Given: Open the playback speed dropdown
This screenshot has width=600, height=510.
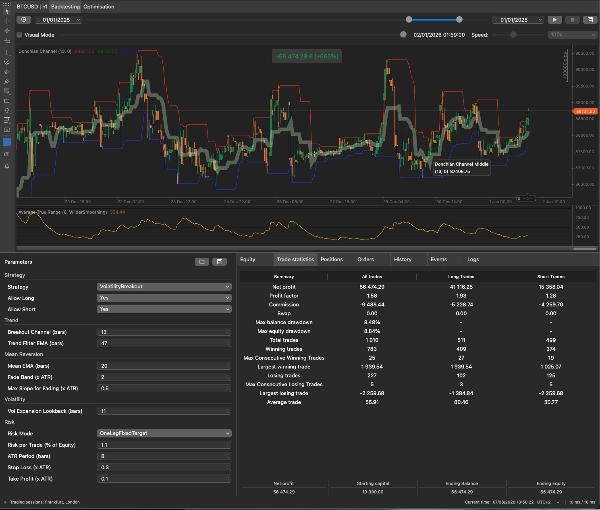Looking at the screenshot, I should point(572,35).
